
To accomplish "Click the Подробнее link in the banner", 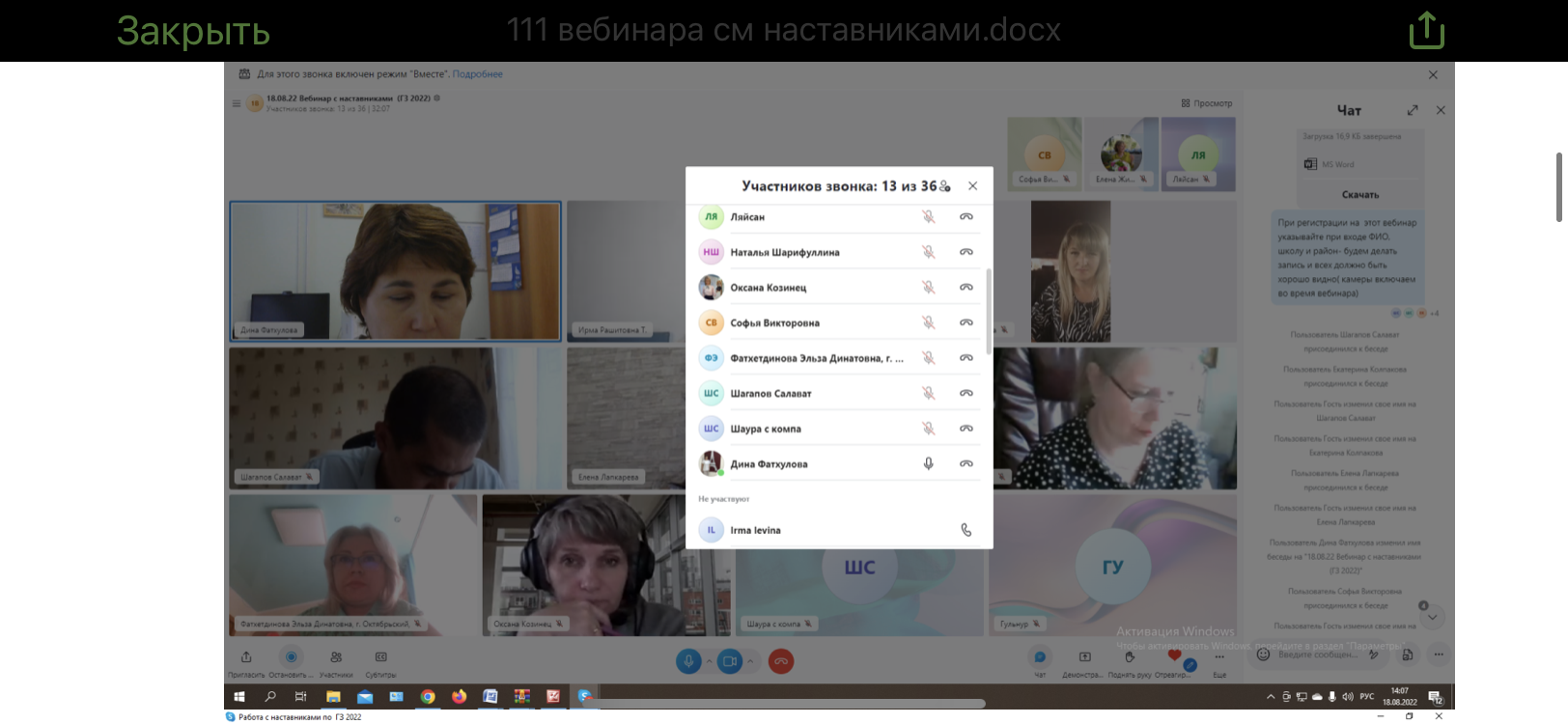I will tap(477, 74).
